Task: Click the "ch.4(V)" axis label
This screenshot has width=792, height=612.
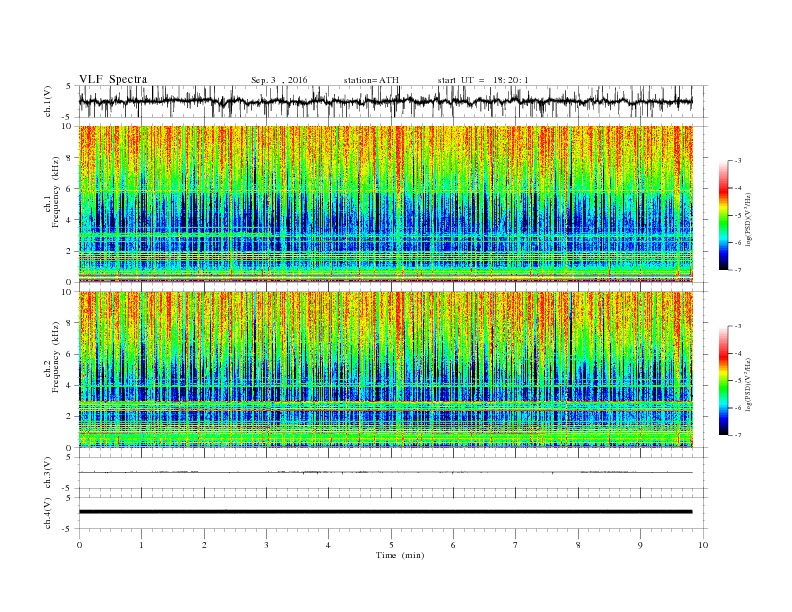Action: 48,513
